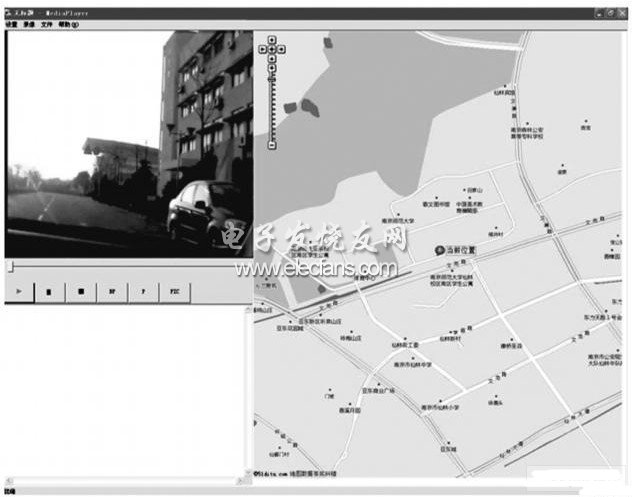Open the Help (帮助) menu
This screenshot has height=497, width=633.
click(x=67, y=23)
